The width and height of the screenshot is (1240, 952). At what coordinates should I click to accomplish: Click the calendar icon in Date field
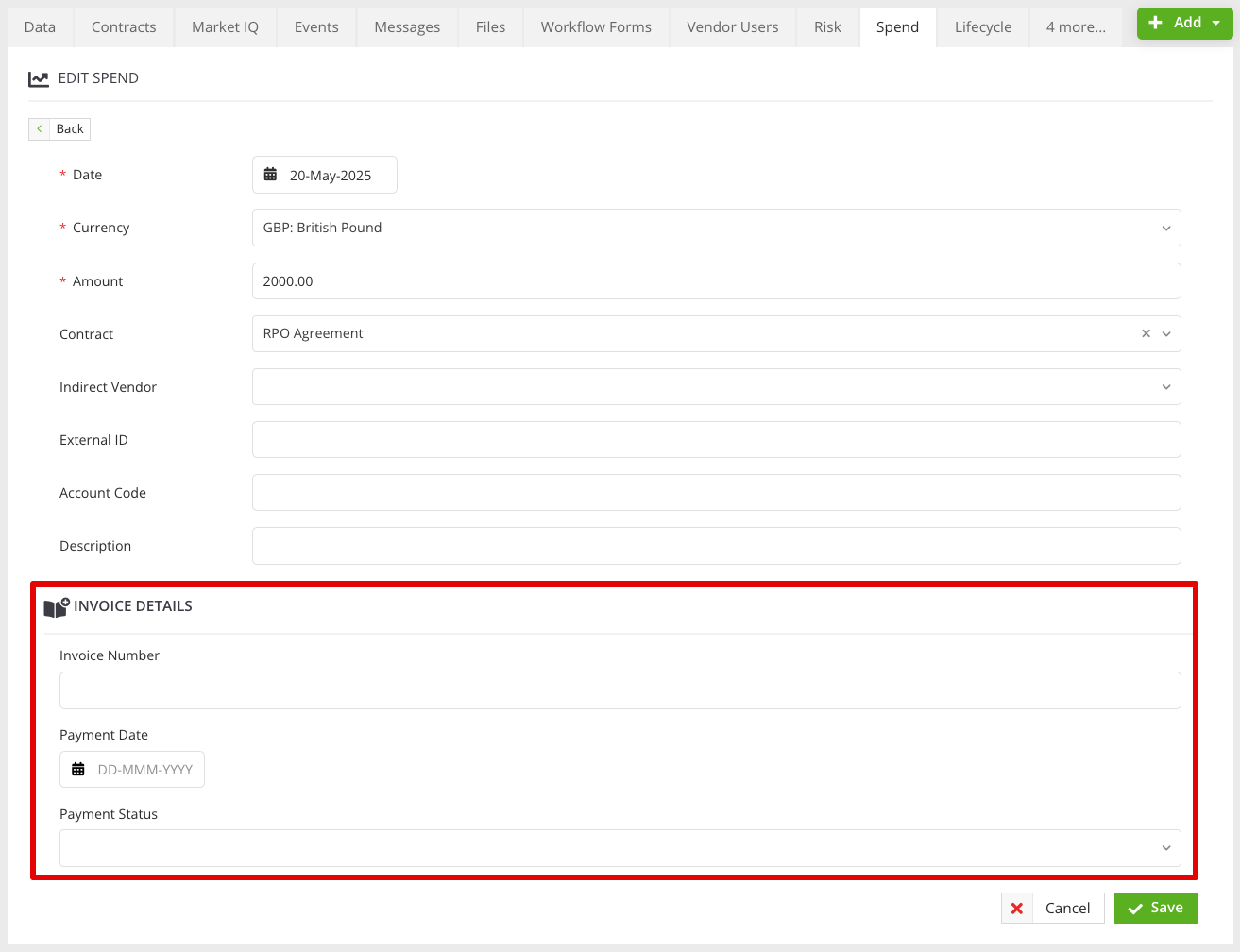pyautogui.click(x=270, y=175)
